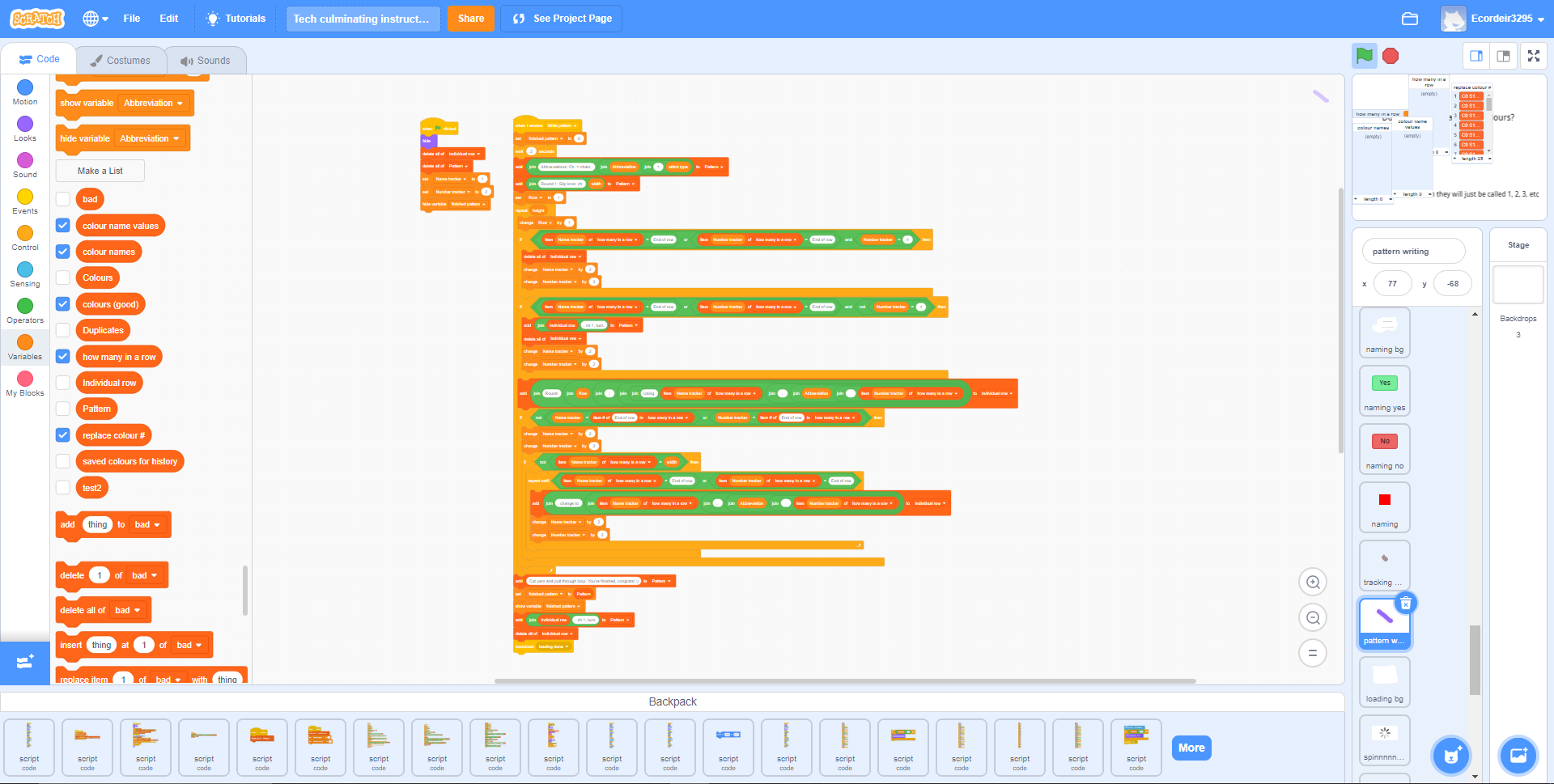This screenshot has height=784, width=1554.
Task: Enter full screen stage mode
Action: [1534, 56]
